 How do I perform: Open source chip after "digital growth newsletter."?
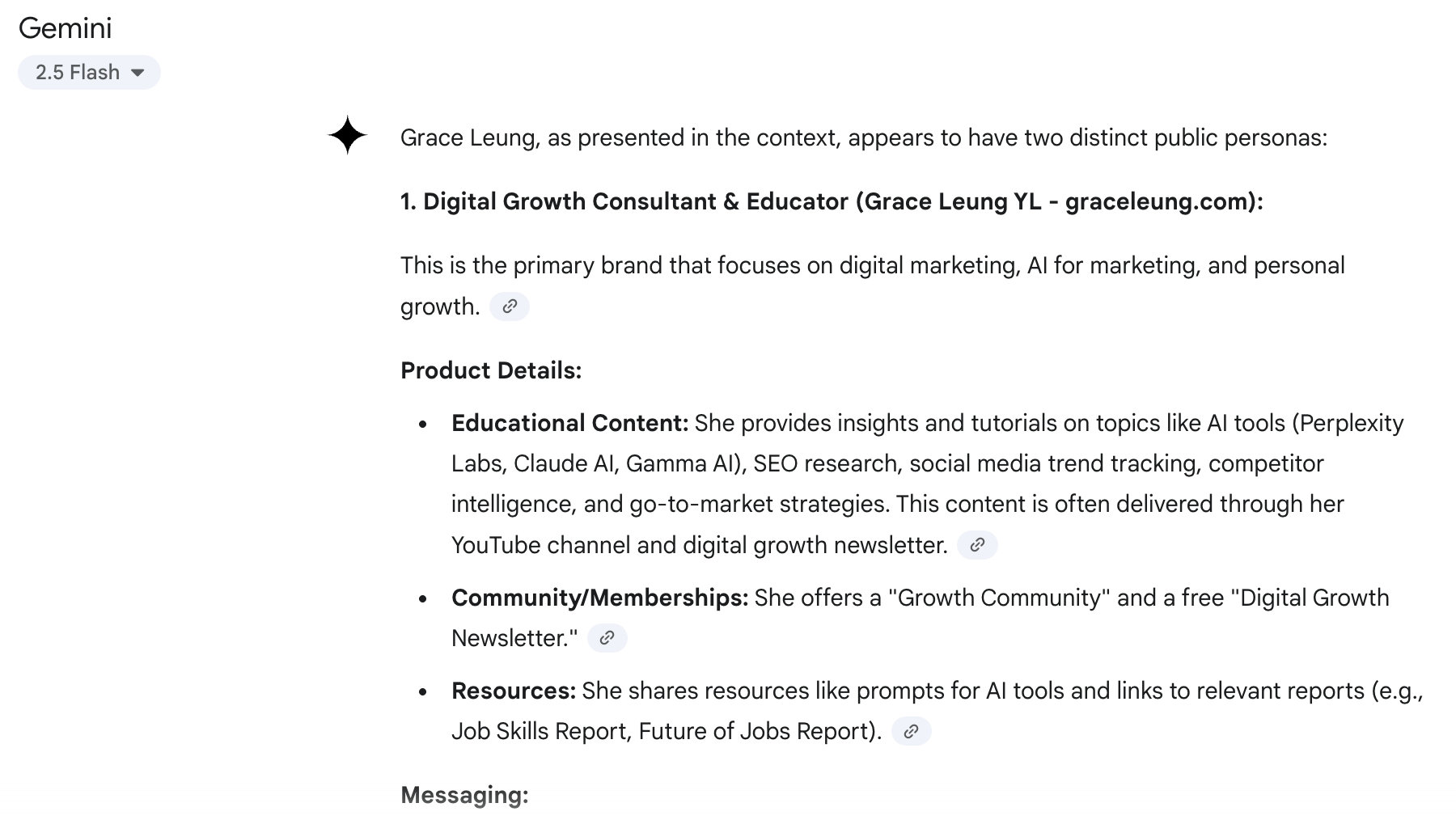tap(977, 545)
